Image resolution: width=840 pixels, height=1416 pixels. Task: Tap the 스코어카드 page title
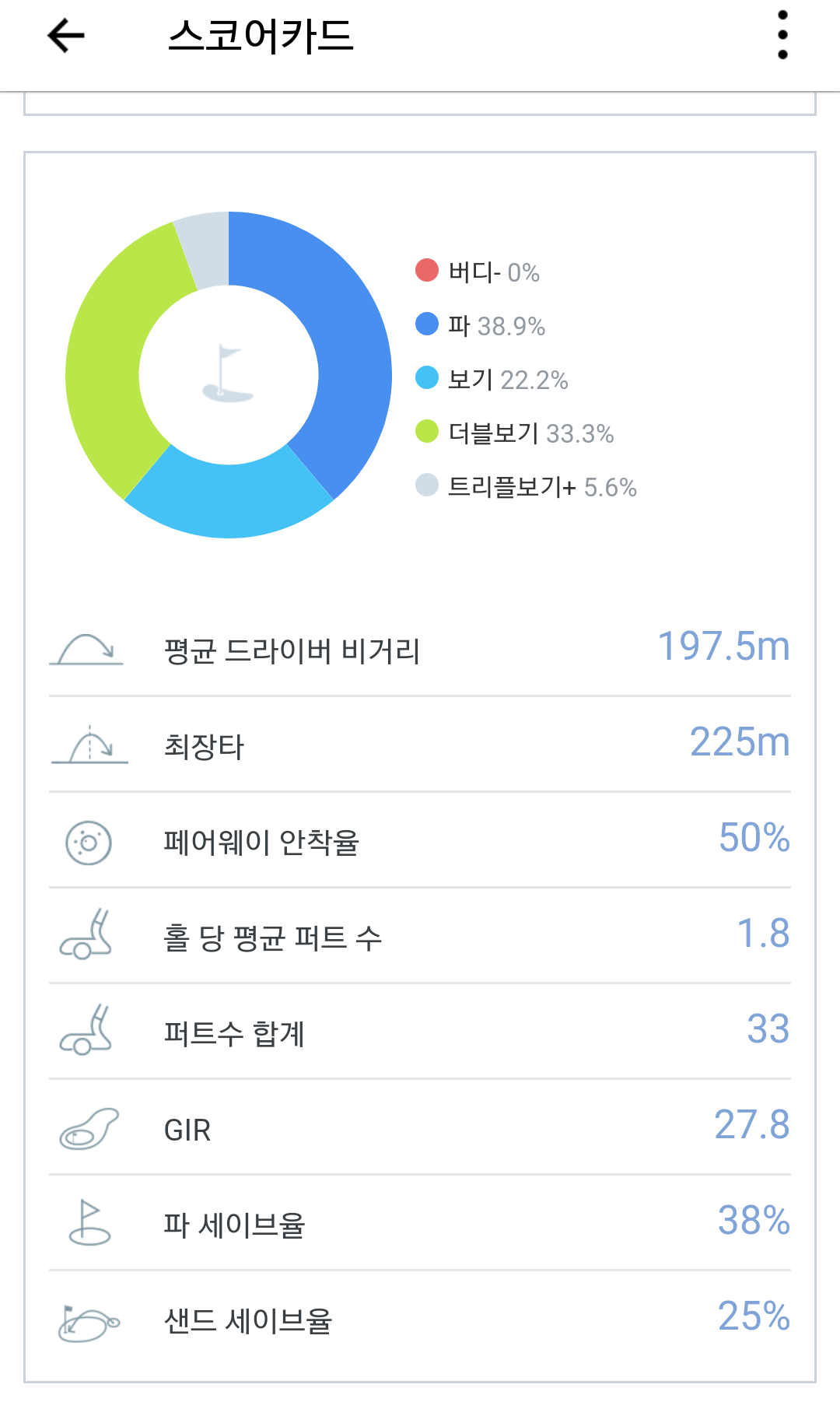point(261,36)
